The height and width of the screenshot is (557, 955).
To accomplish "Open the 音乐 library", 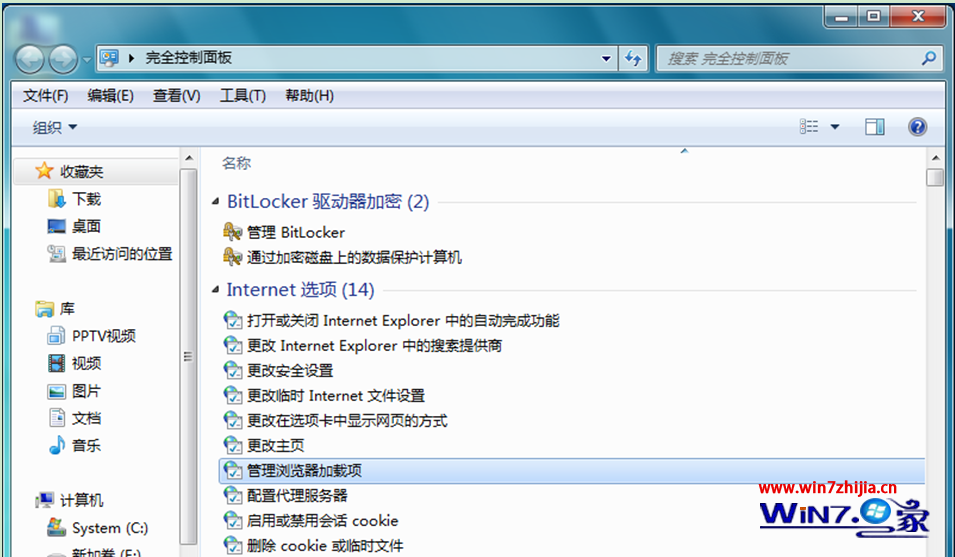I will tap(86, 446).
